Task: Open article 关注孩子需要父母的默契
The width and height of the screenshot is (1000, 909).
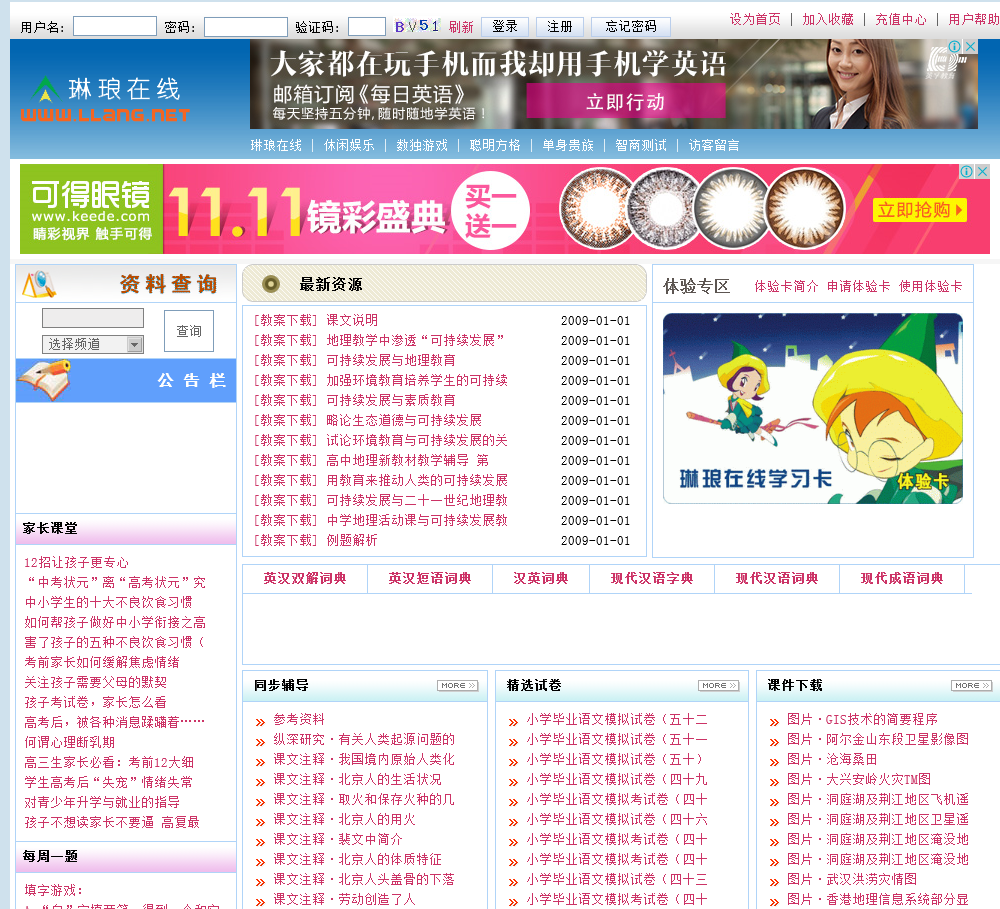Action: point(96,683)
